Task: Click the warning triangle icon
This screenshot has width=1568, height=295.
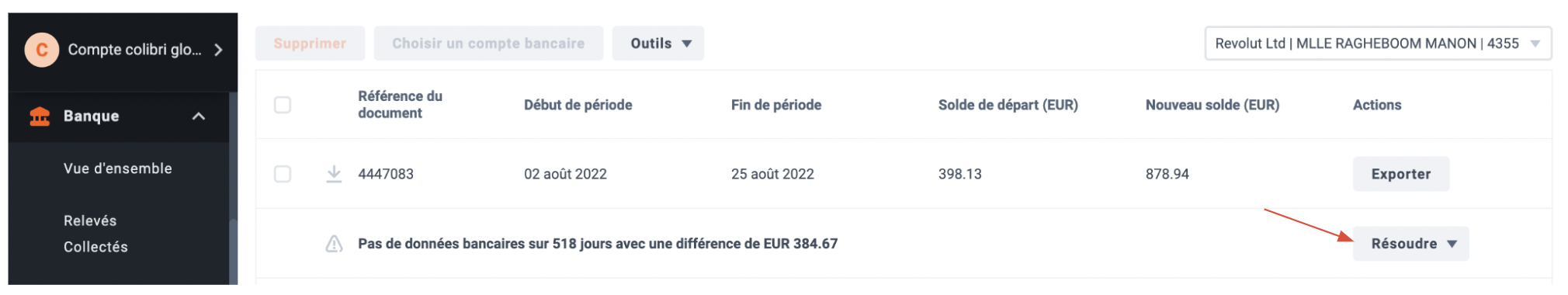Action: click(334, 244)
